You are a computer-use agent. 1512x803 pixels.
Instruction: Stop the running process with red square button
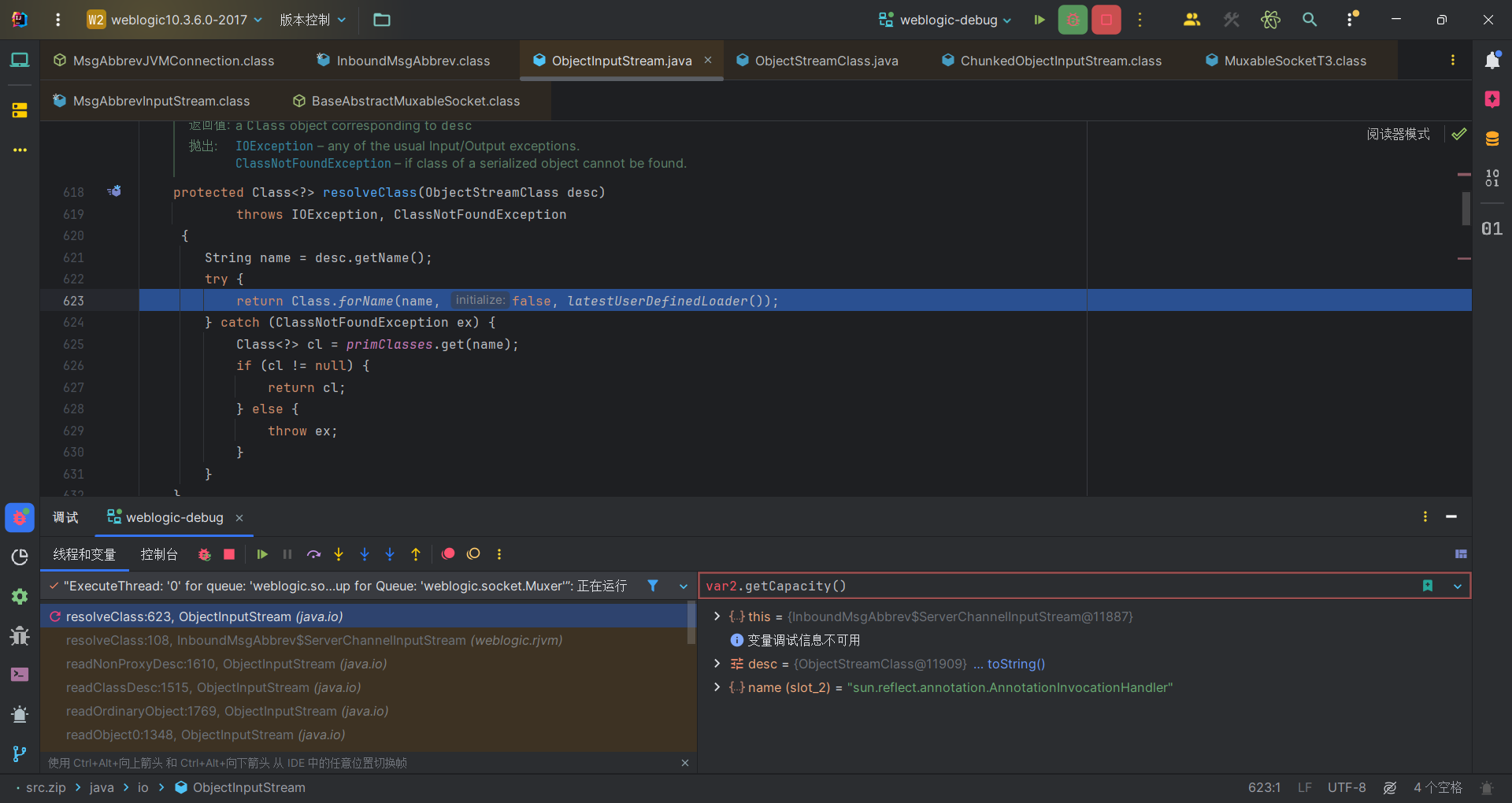click(x=1106, y=20)
